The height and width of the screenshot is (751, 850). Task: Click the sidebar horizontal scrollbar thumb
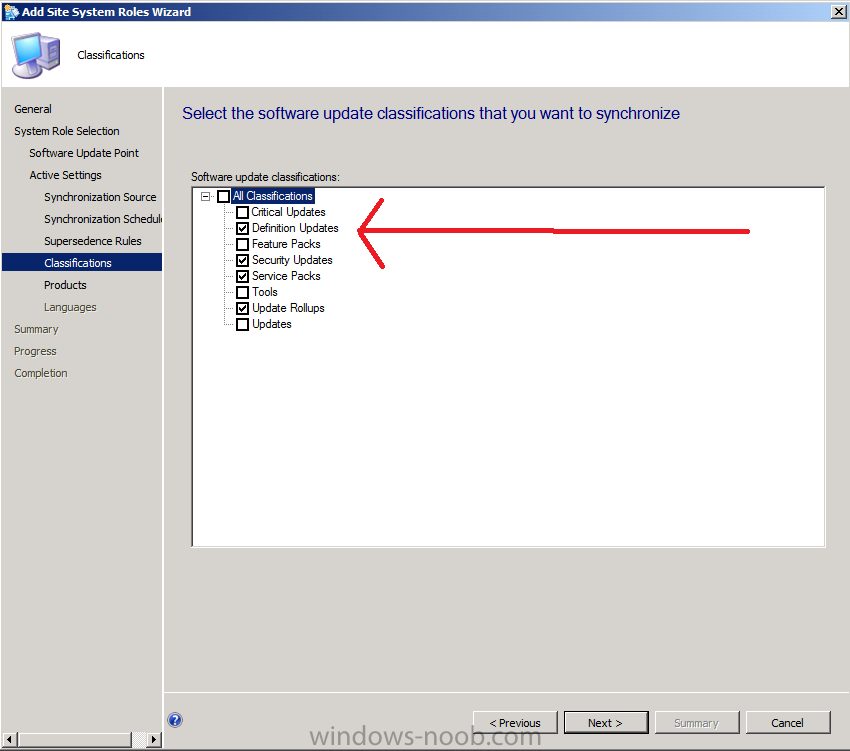[x=75, y=739]
